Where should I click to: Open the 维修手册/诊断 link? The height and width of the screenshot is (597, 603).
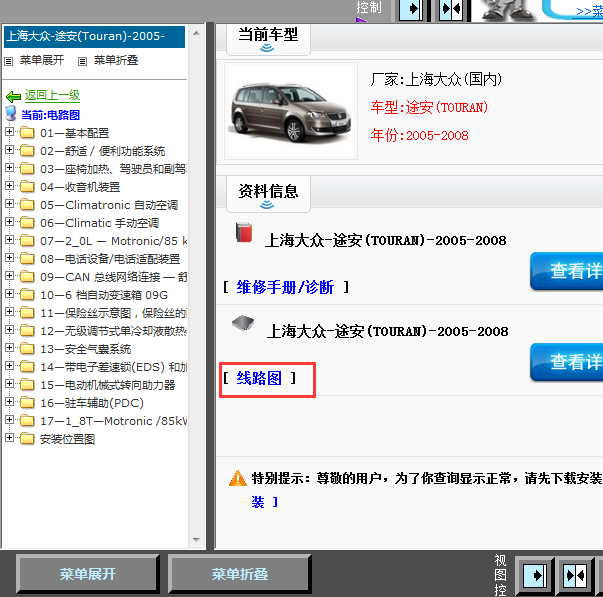285,287
